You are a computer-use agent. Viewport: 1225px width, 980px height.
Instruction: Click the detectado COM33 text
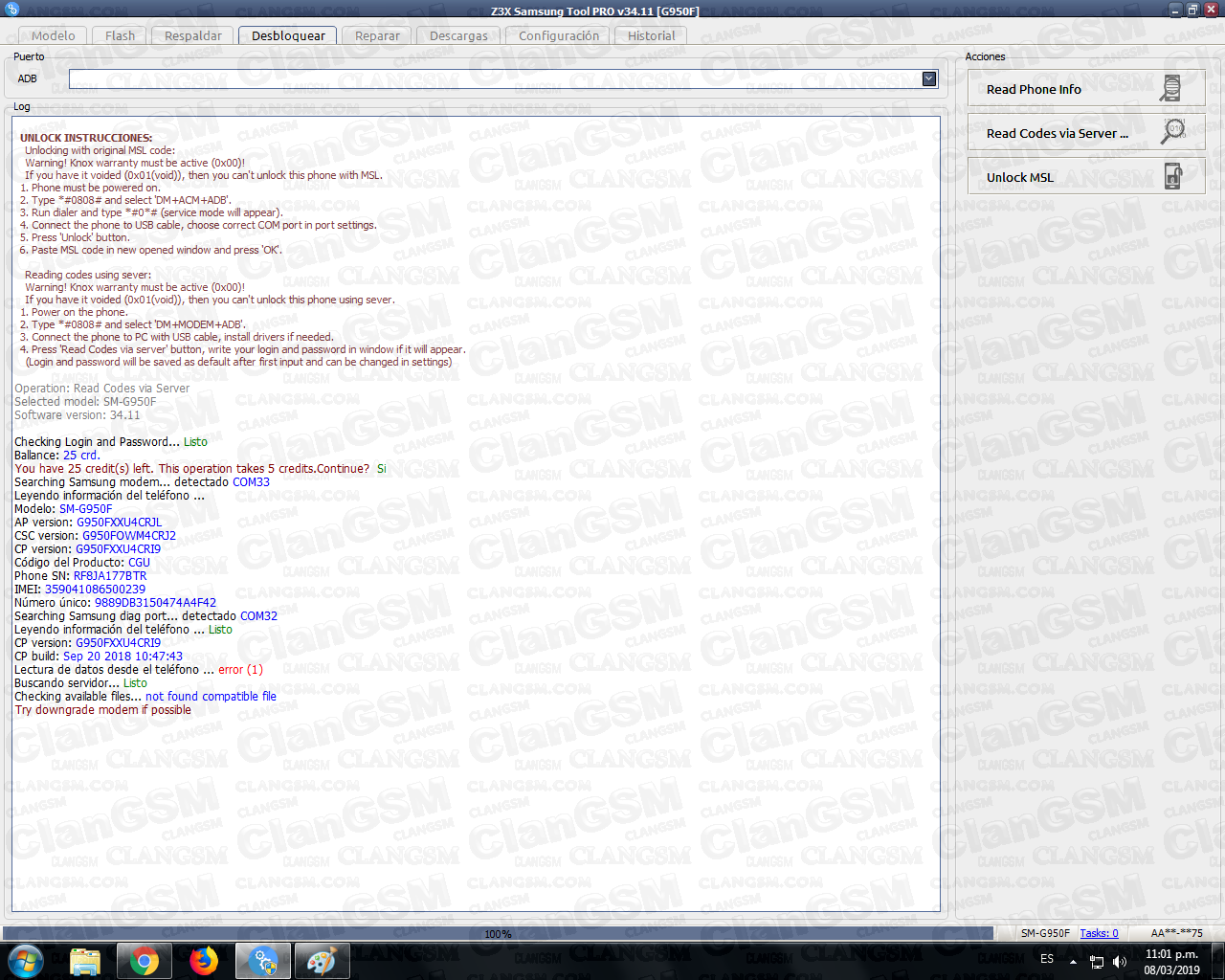click(222, 482)
